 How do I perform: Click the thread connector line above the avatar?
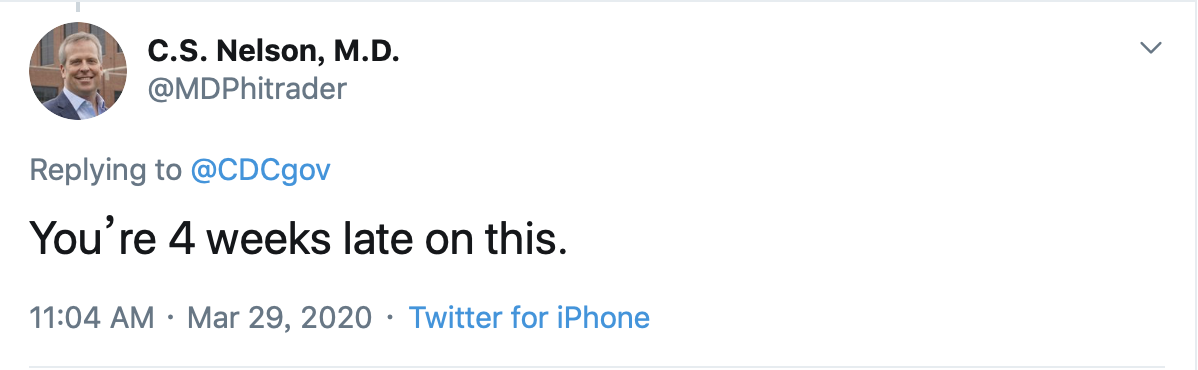click(77, 7)
